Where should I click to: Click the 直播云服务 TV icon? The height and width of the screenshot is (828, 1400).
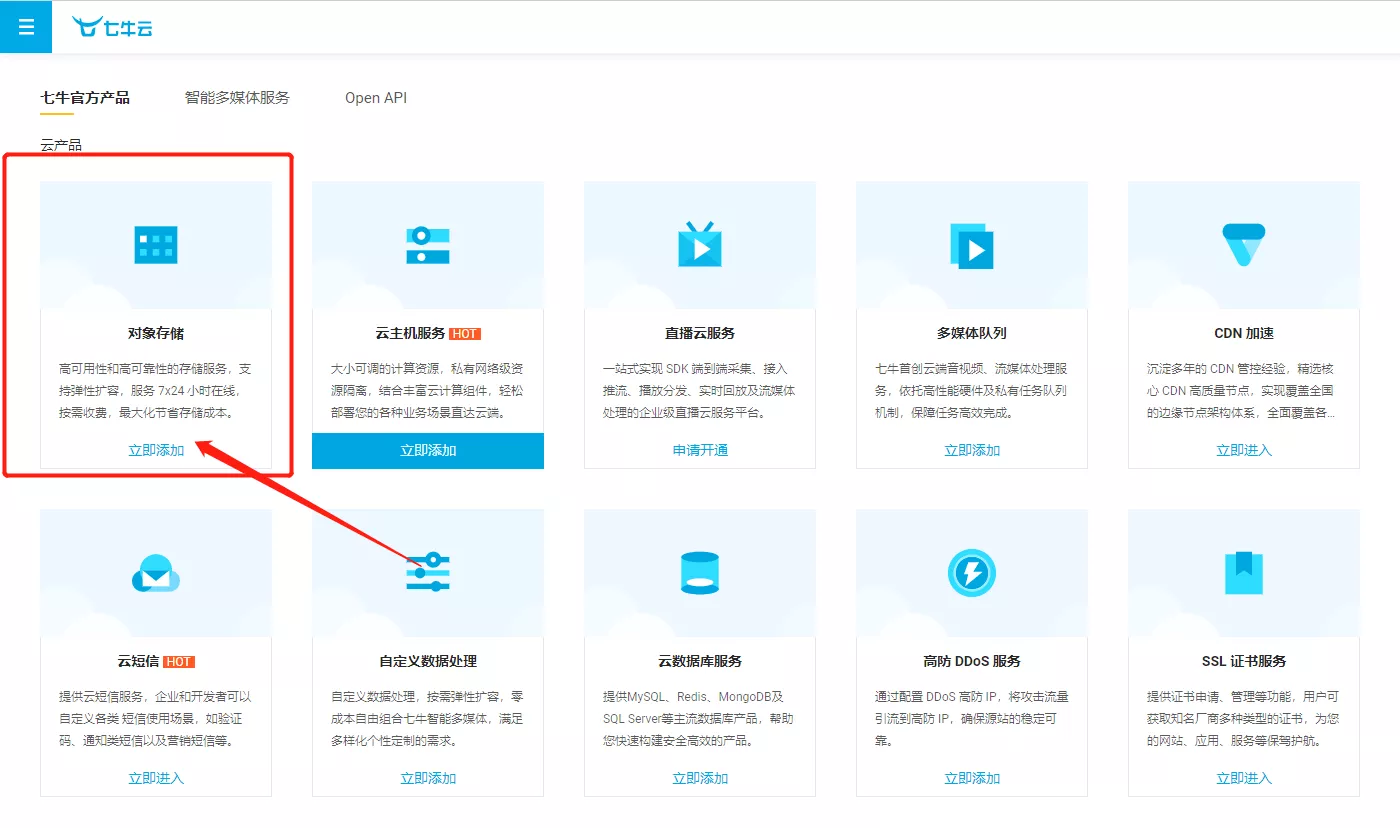pos(700,244)
